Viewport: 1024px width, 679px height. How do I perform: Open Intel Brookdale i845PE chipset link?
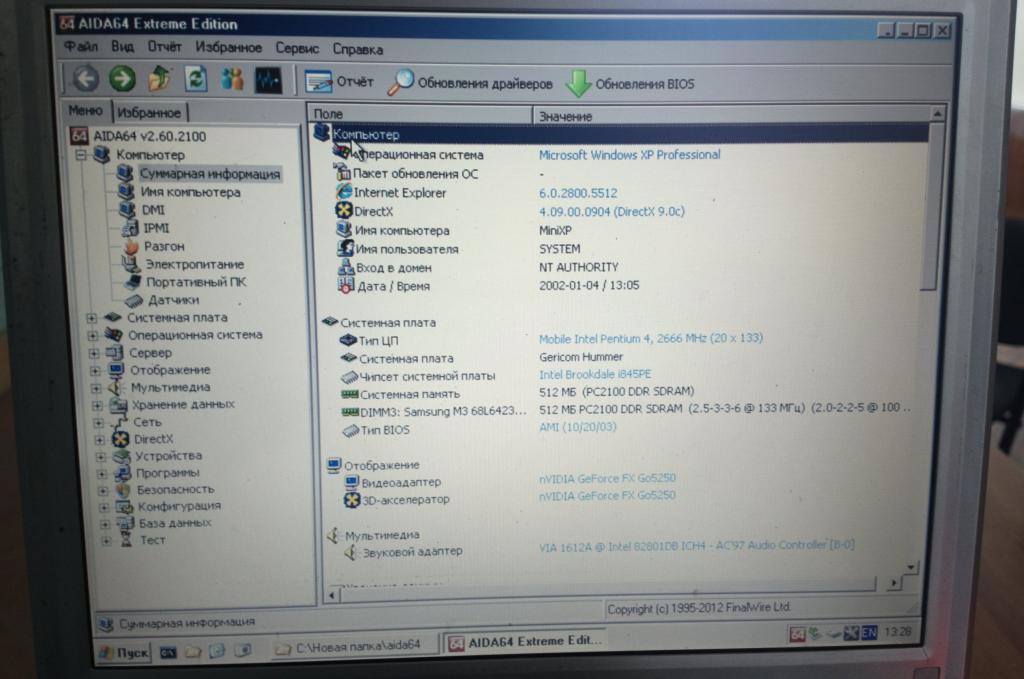point(595,374)
